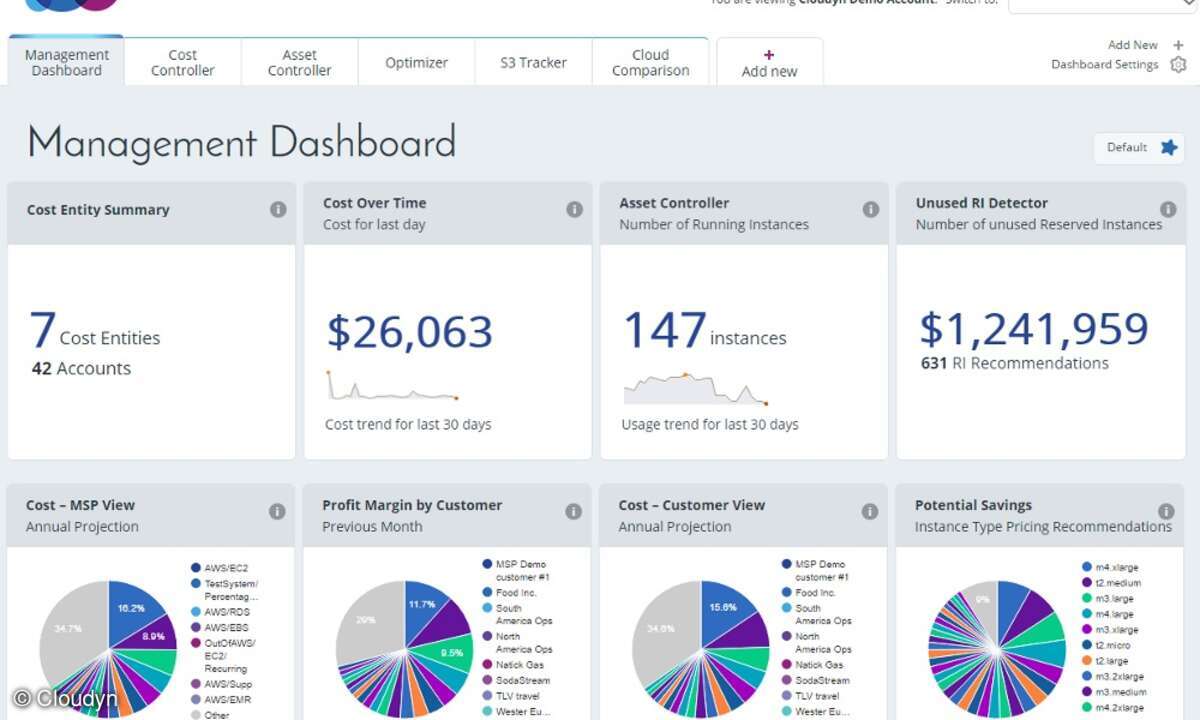This screenshot has width=1200, height=720.
Task: Switch to the Cloud Comparison tab
Action: (x=650, y=62)
